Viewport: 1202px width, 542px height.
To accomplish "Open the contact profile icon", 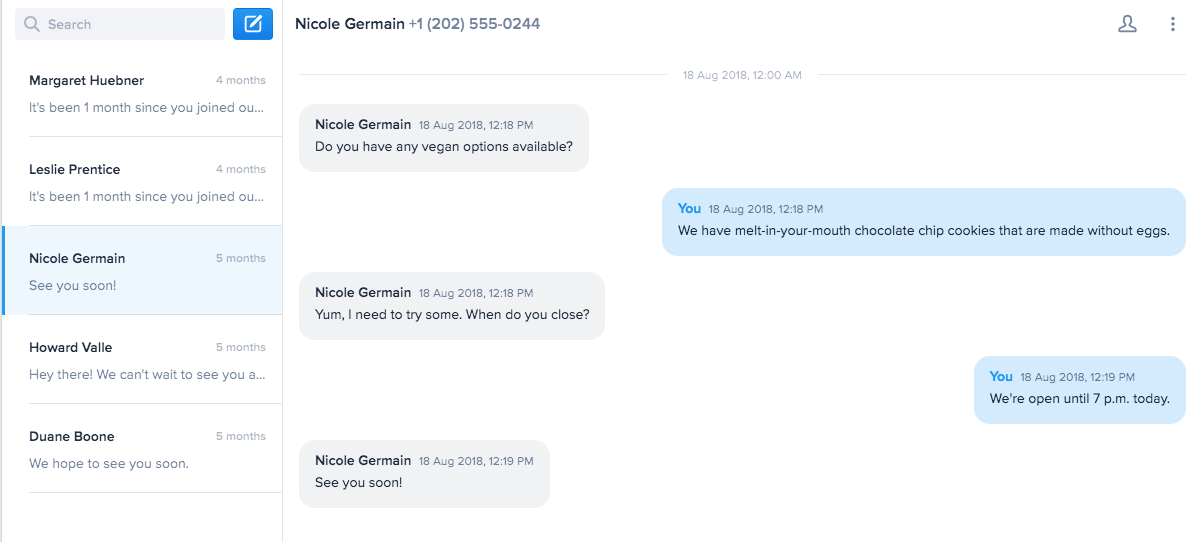I will pyautogui.click(x=1127, y=24).
